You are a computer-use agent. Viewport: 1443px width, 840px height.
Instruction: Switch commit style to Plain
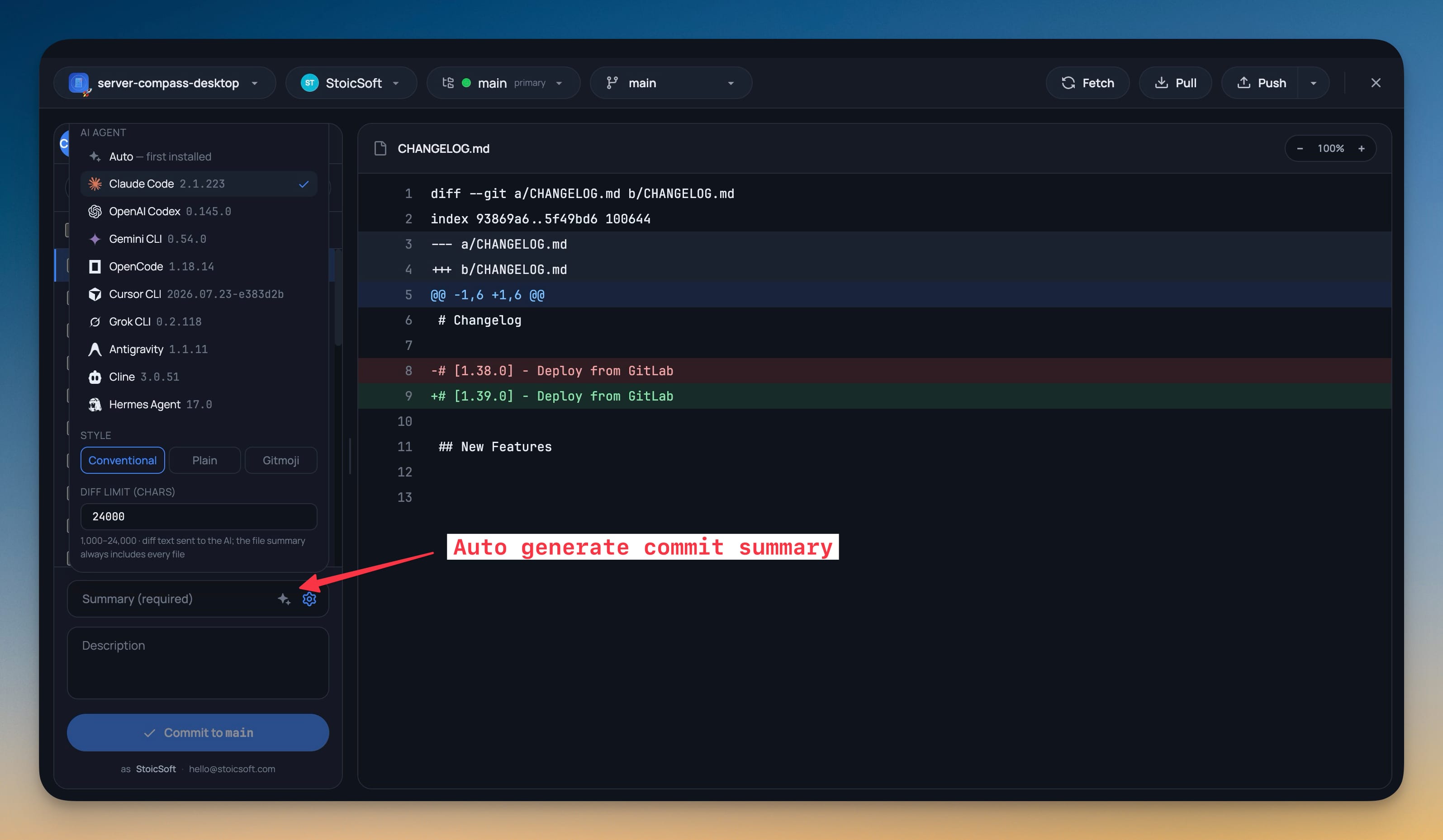pyautogui.click(x=204, y=461)
